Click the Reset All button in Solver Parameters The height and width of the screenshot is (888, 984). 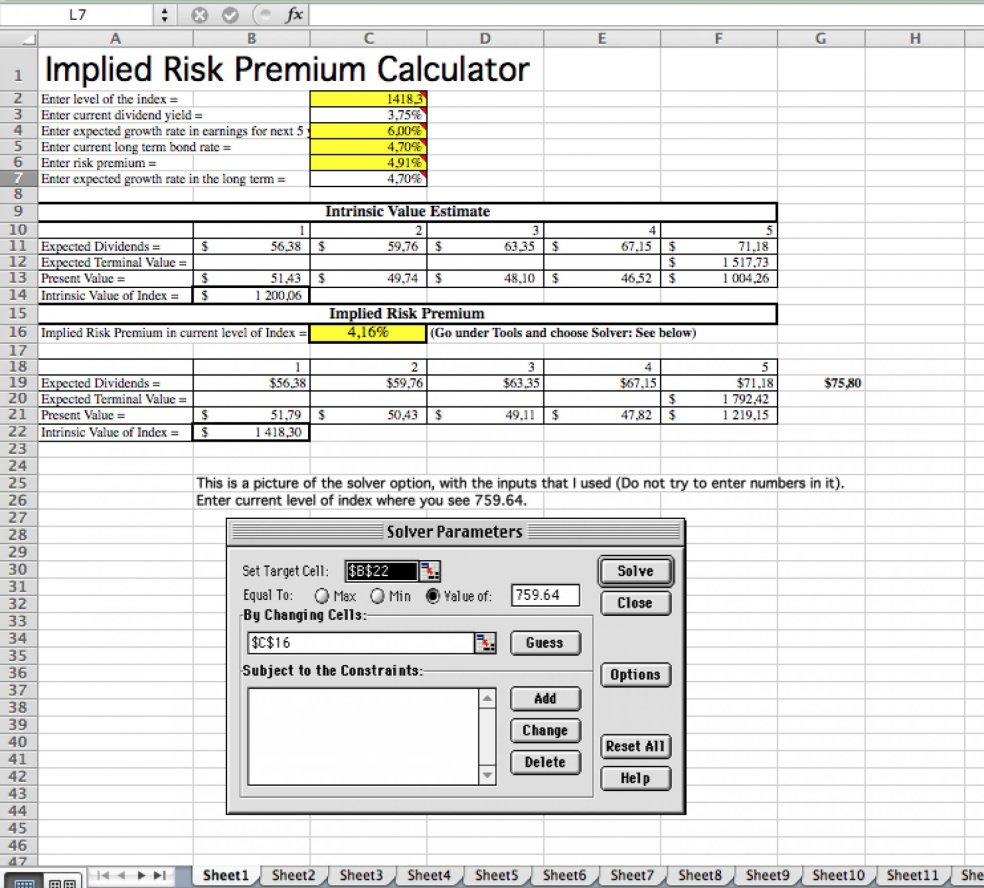pyautogui.click(x=635, y=746)
